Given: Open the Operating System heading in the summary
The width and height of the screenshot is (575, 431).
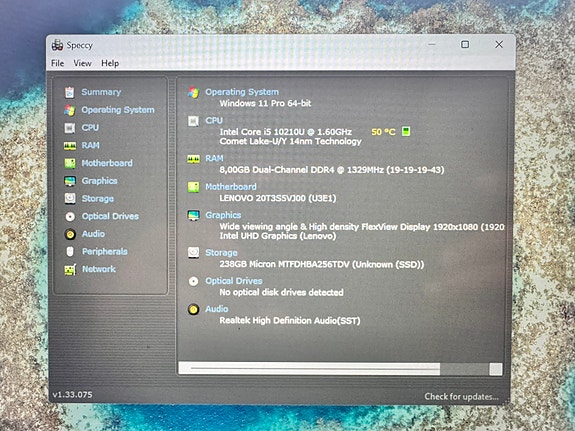Looking at the screenshot, I should pyautogui.click(x=242, y=92).
